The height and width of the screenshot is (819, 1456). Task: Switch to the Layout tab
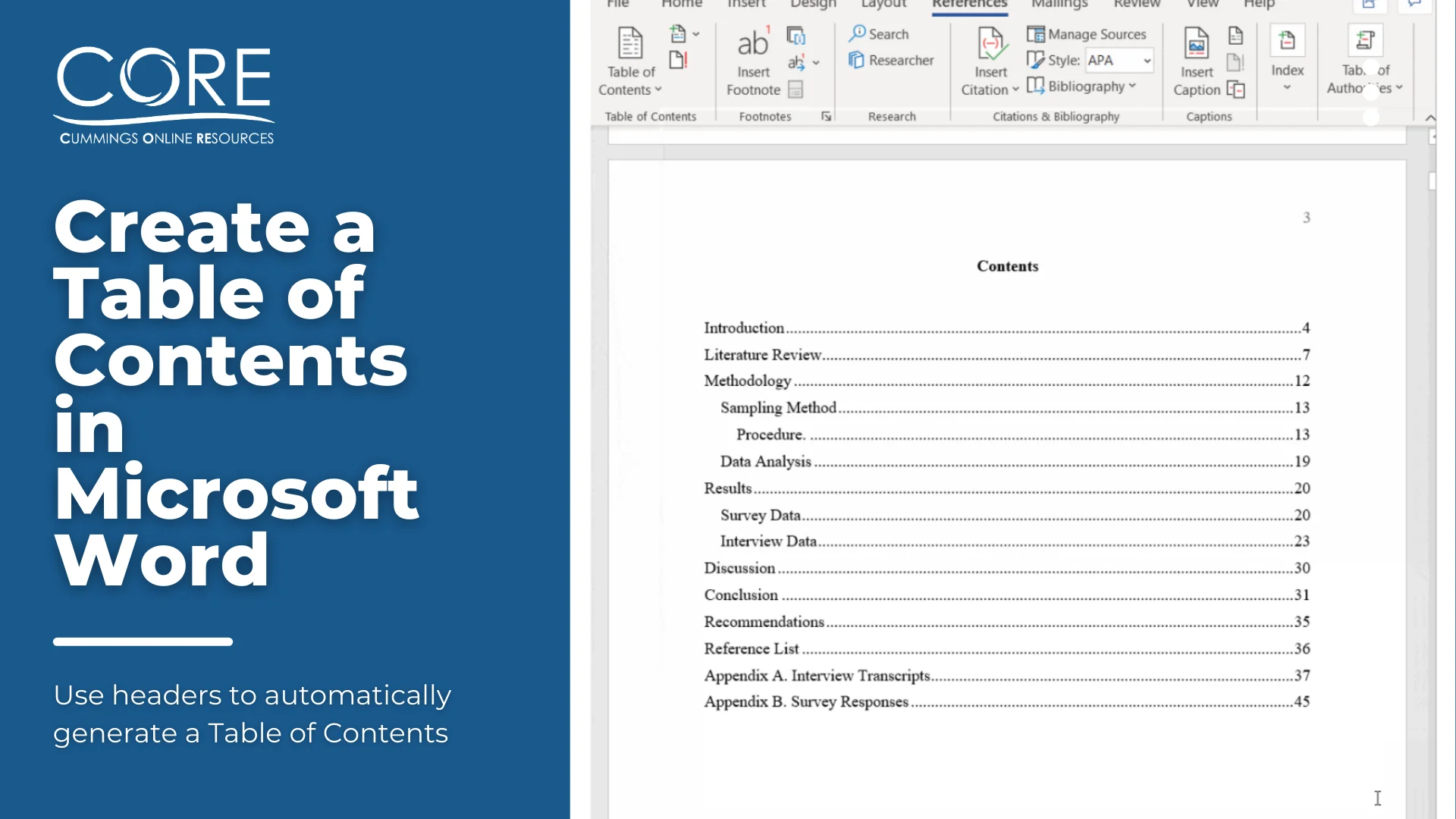click(883, 5)
